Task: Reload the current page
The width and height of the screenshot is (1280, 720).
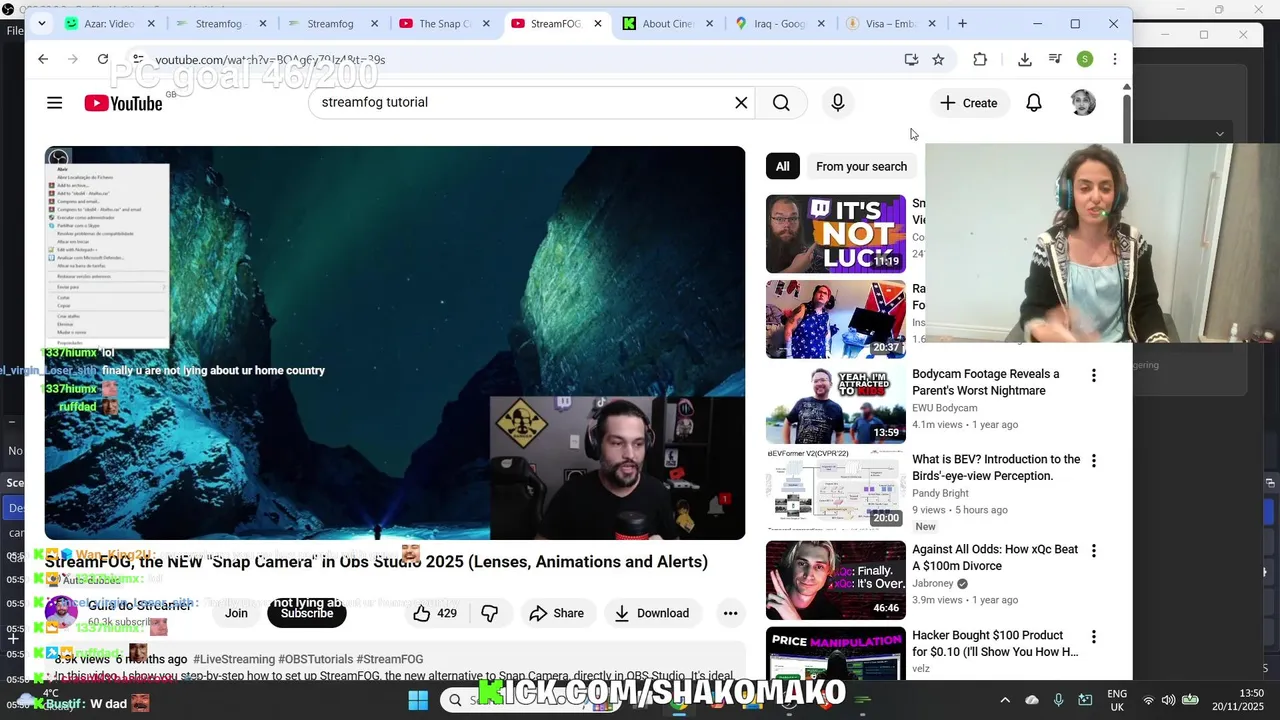Action: coord(103,60)
